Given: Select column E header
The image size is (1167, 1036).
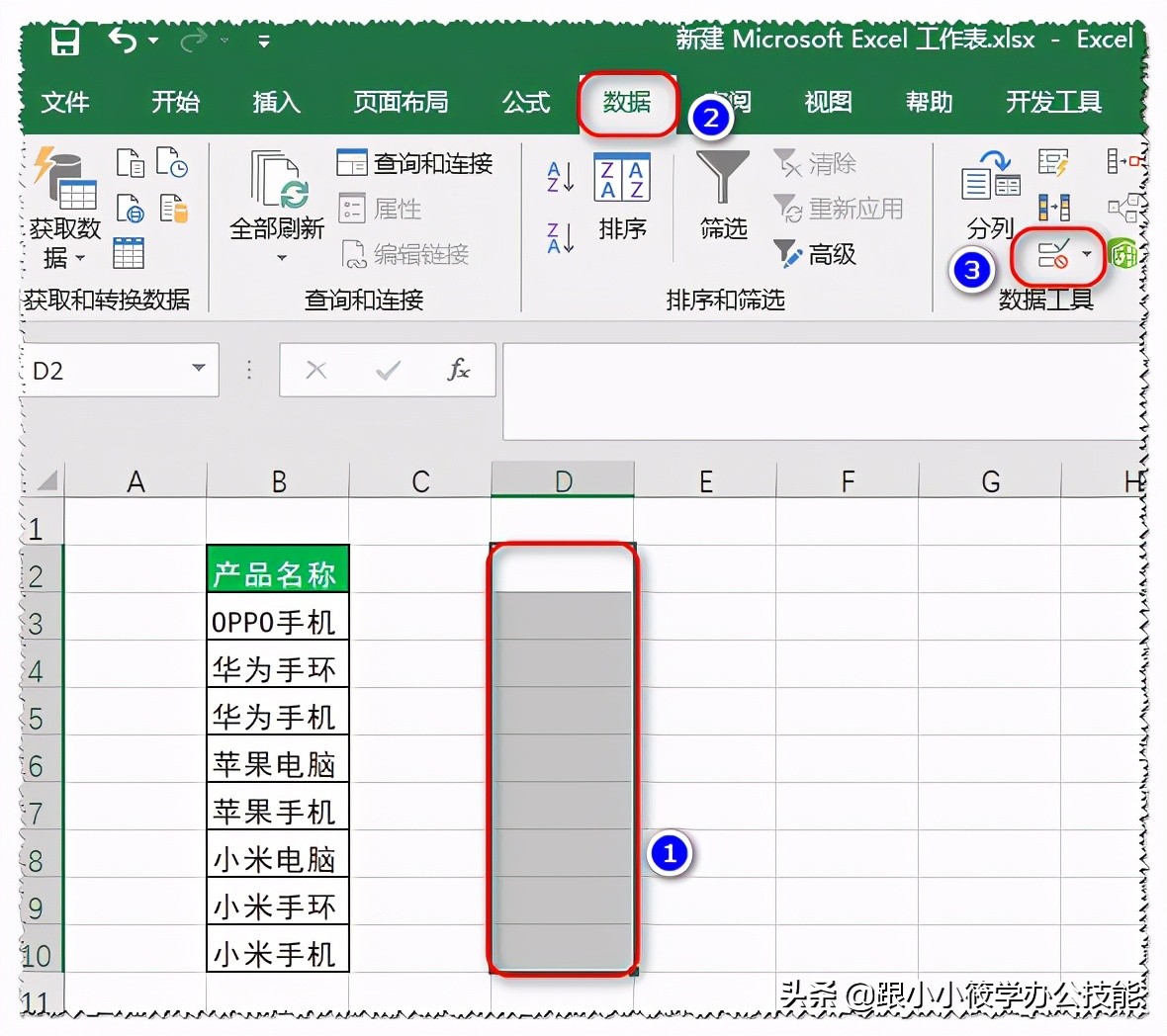Looking at the screenshot, I should pyautogui.click(x=705, y=480).
